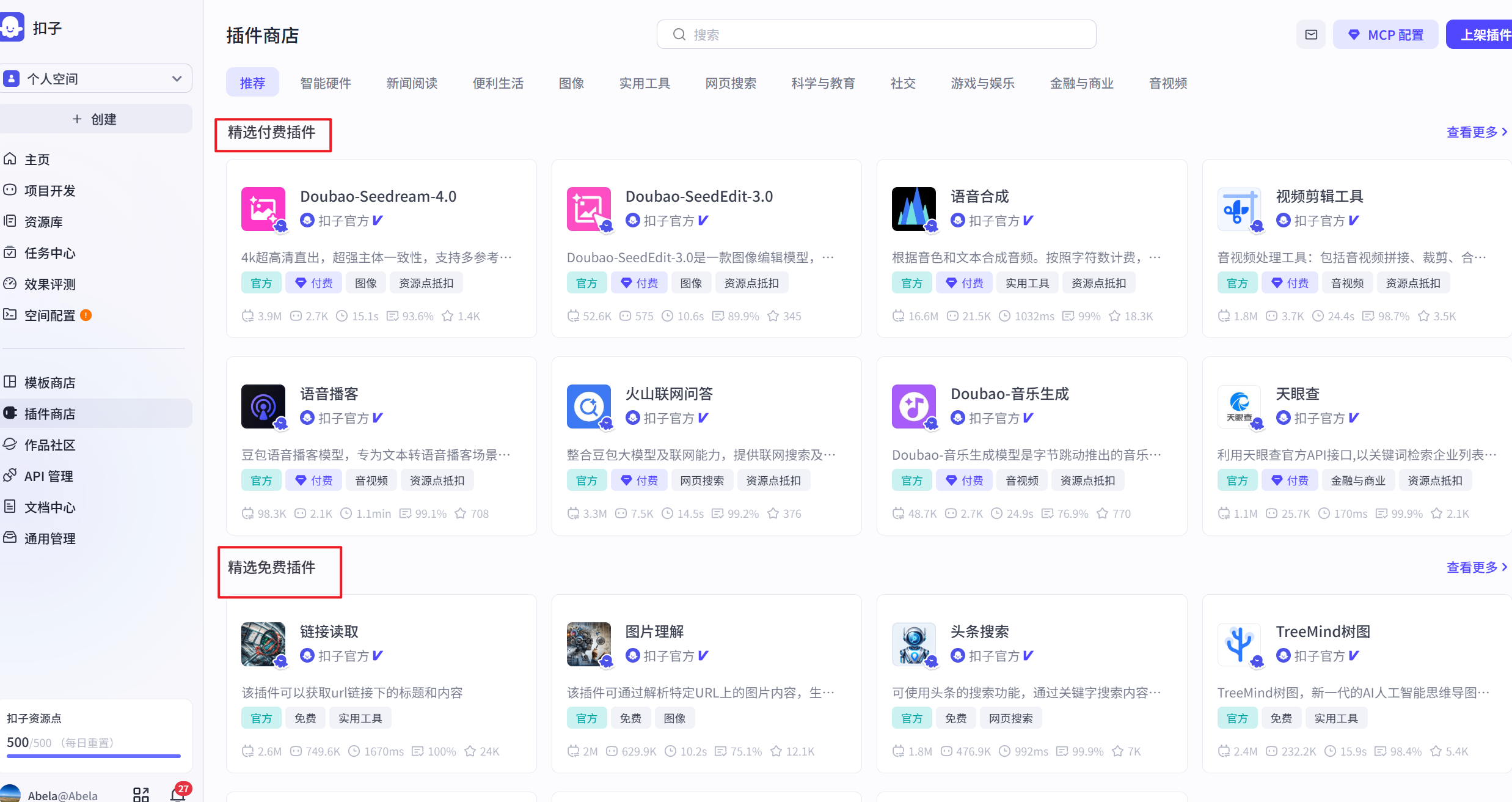Click the 语音合成 plugin icon
This screenshot has height=802, width=1512.
(913, 209)
